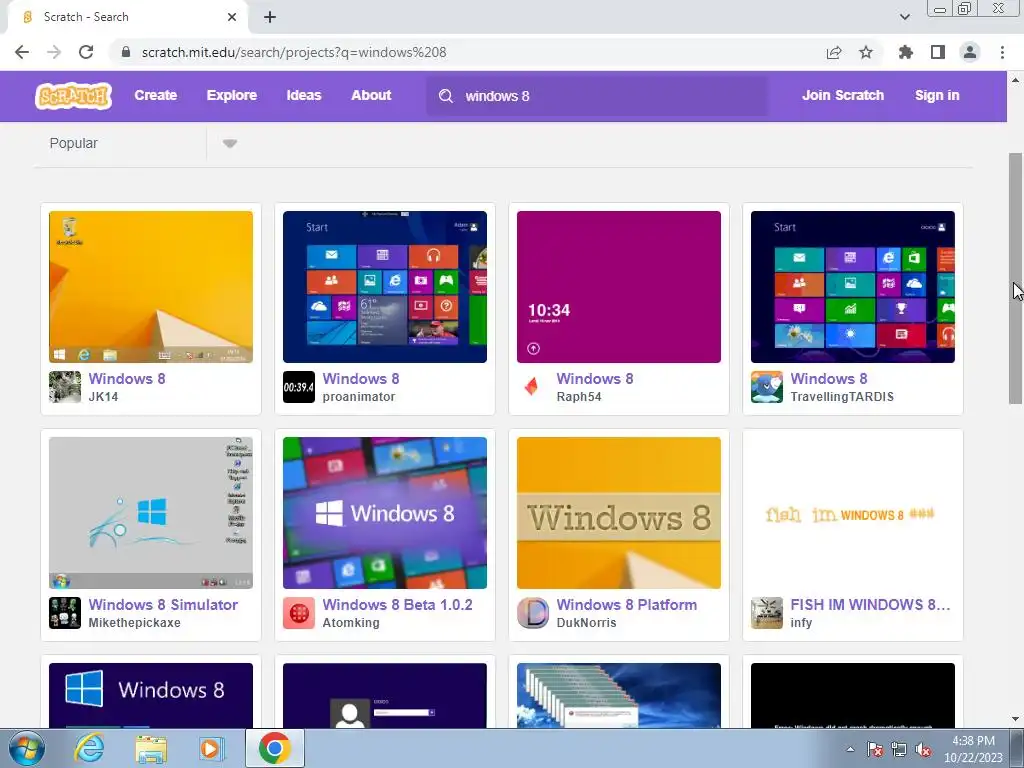Click username TravellingTARDIS
Viewport: 1024px width, 768px height.
(x=842, y=396)
